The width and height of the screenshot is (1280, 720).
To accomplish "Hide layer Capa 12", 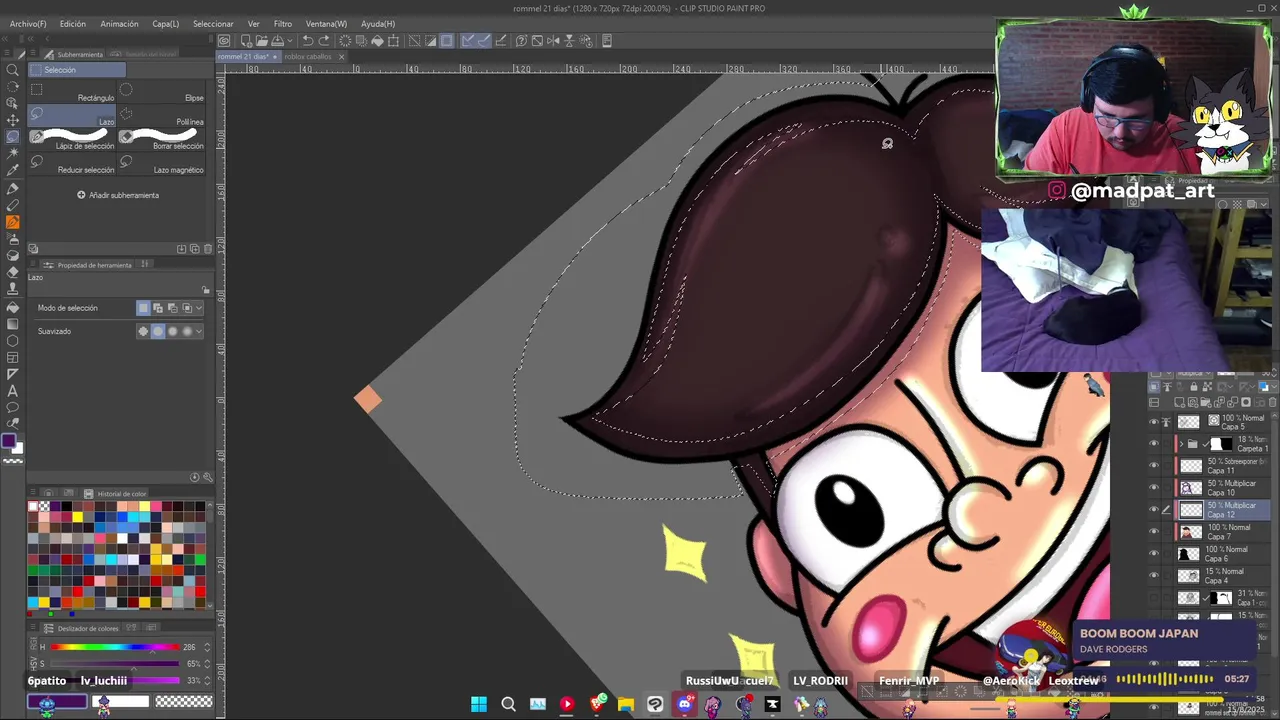I will (x=1153, y=510).
